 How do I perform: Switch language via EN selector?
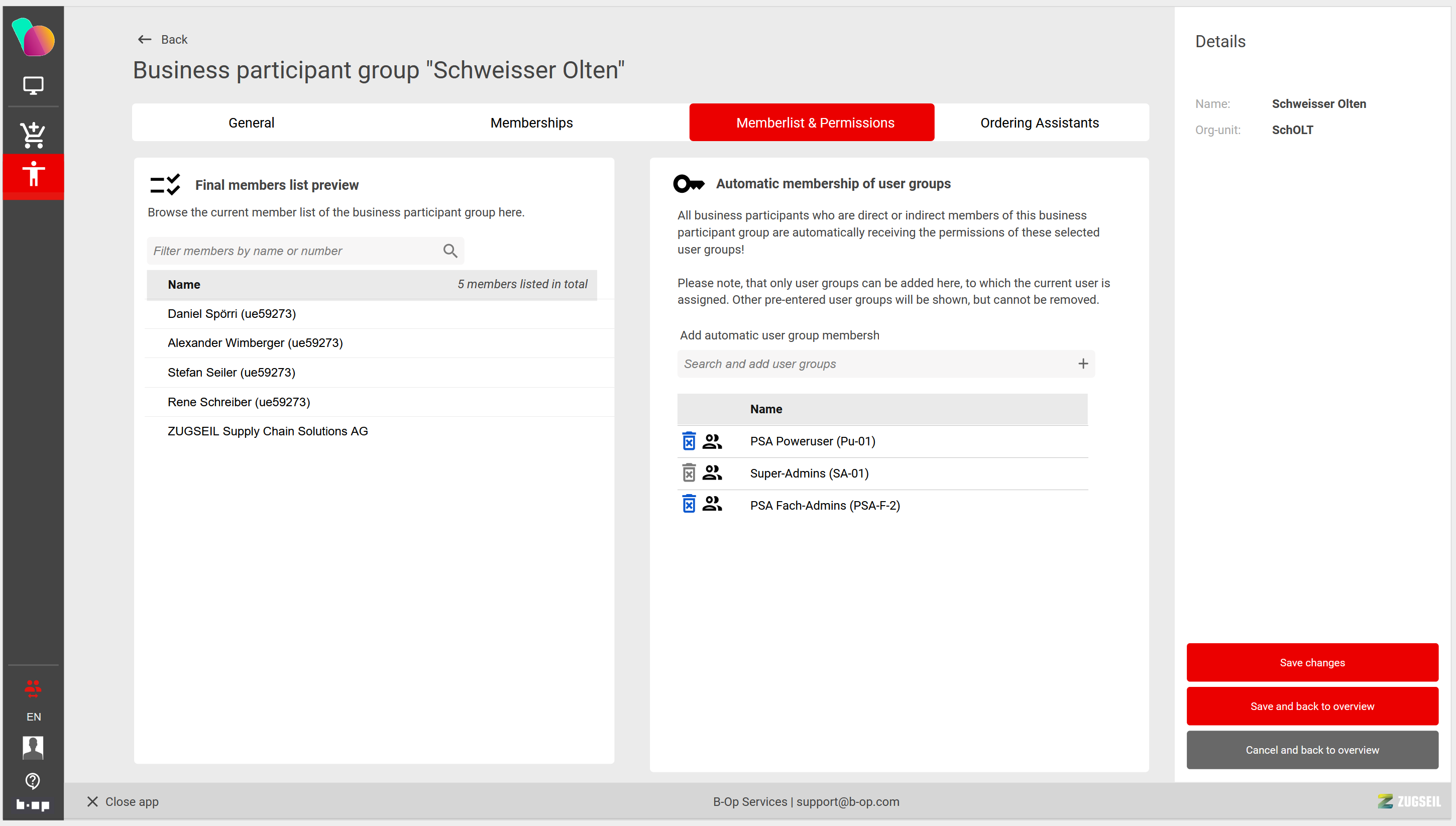click(34, 717)
